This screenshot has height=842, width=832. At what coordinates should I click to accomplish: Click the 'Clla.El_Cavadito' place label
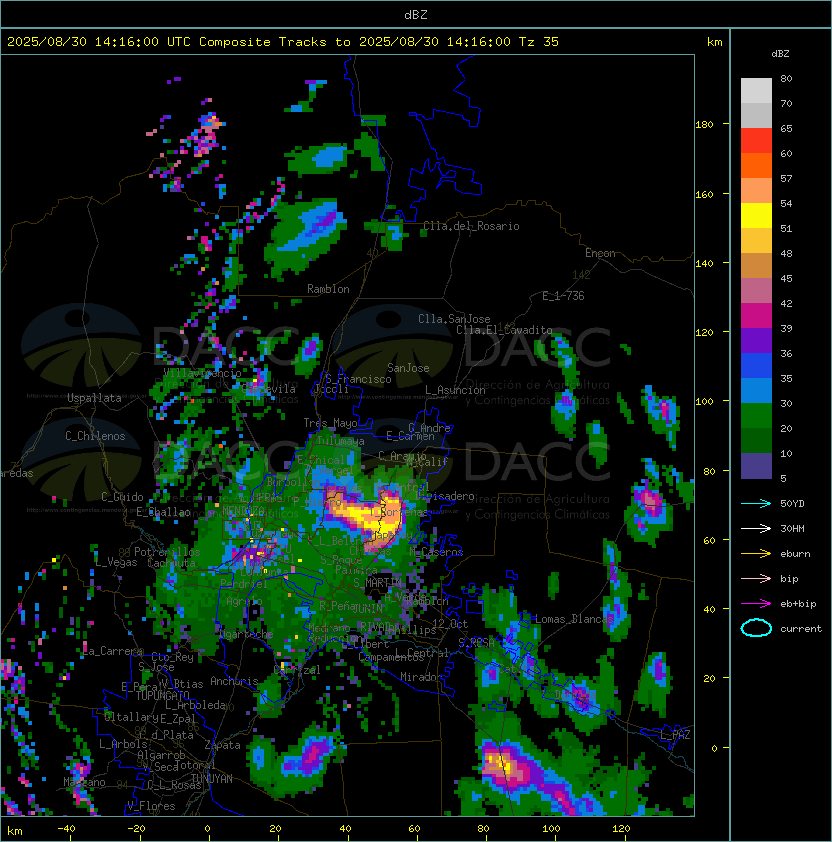point(504,330)
